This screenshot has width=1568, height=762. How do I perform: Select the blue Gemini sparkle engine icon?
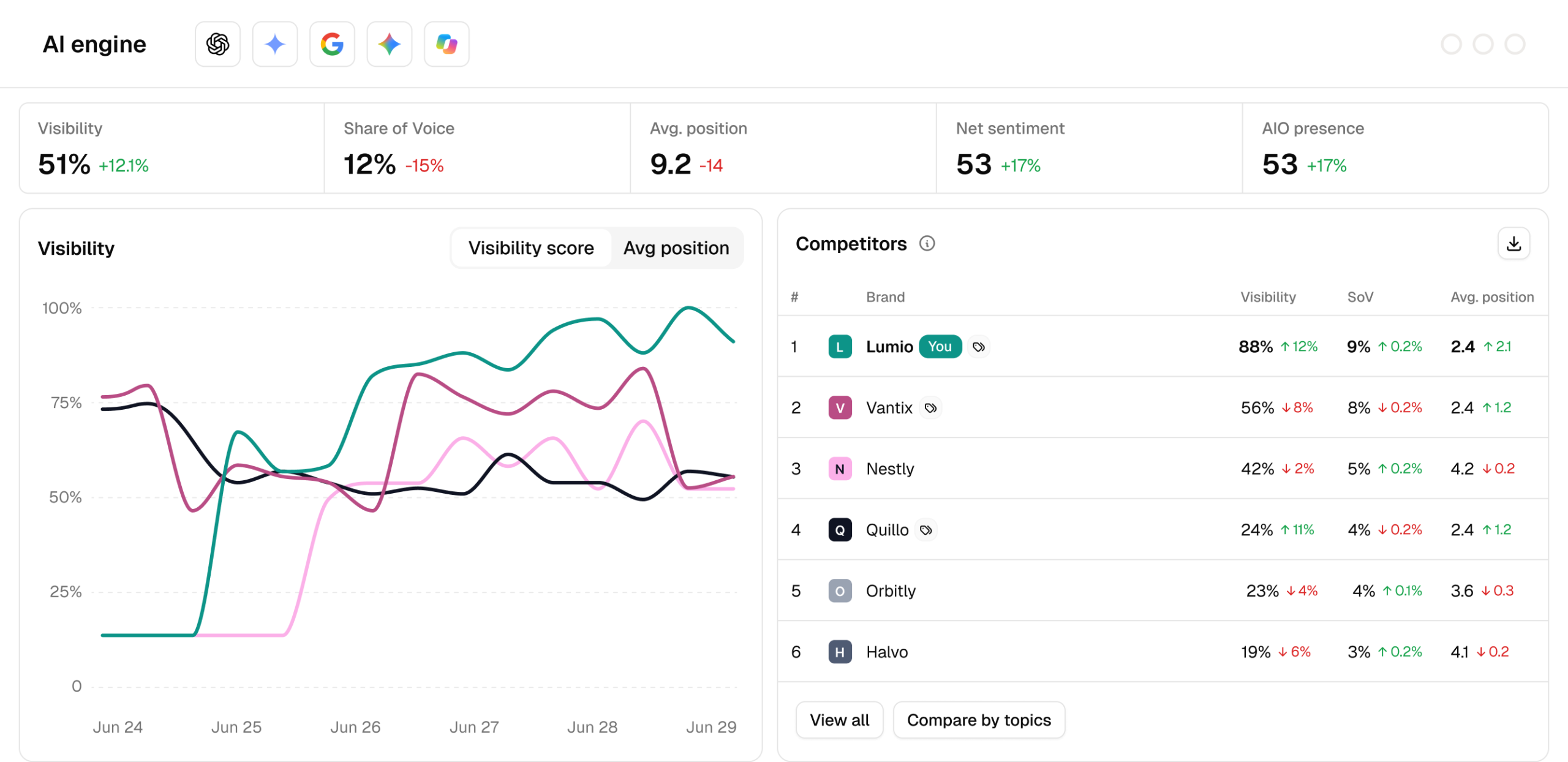(x=275, y=44)
